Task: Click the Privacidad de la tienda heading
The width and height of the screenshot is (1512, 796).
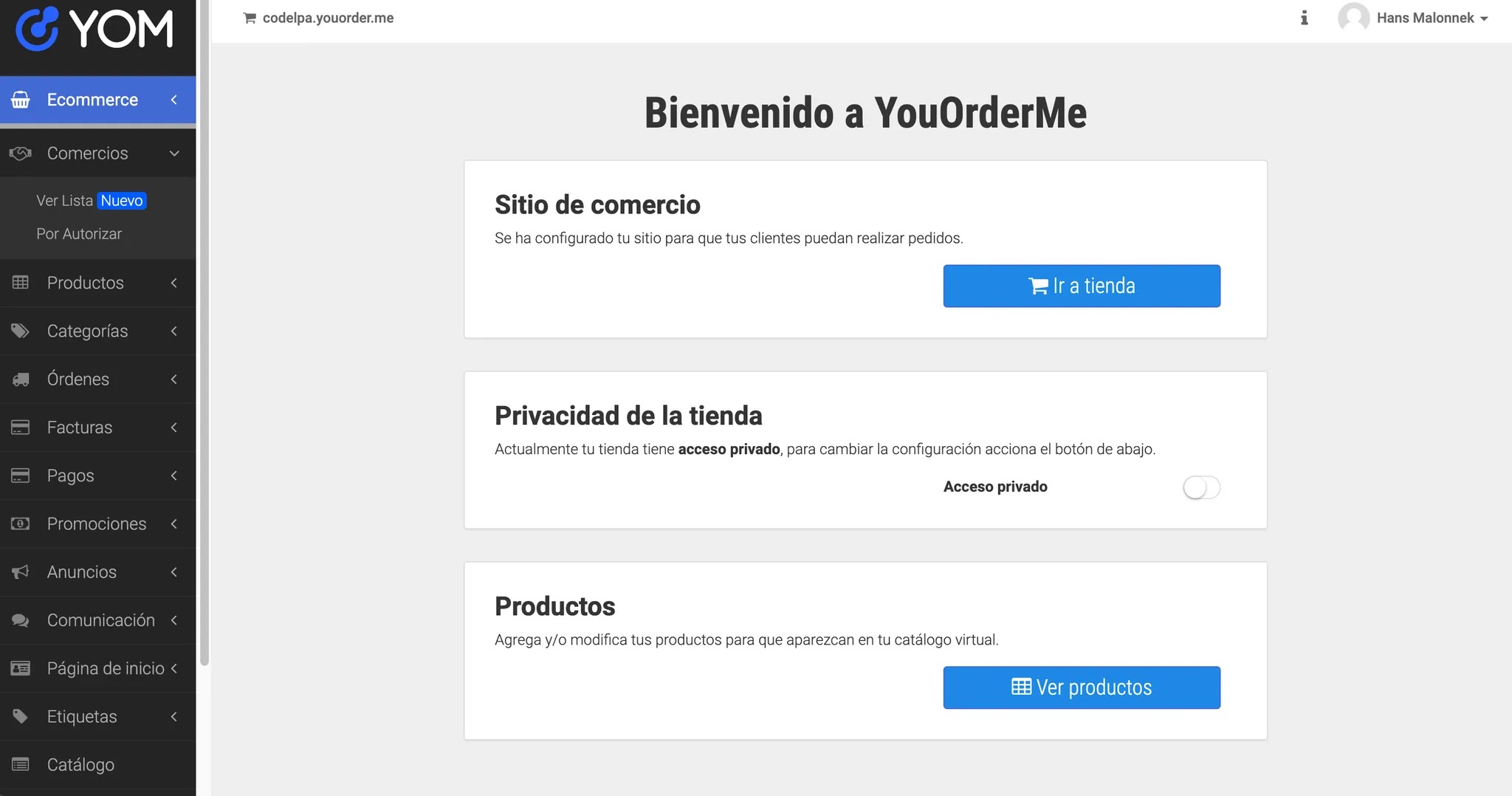Action: pyautogui.click(x=628, y=416)
